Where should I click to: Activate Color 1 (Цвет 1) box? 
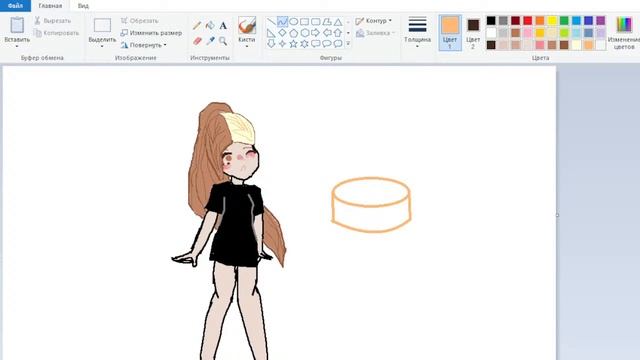[x=450, y=33]
